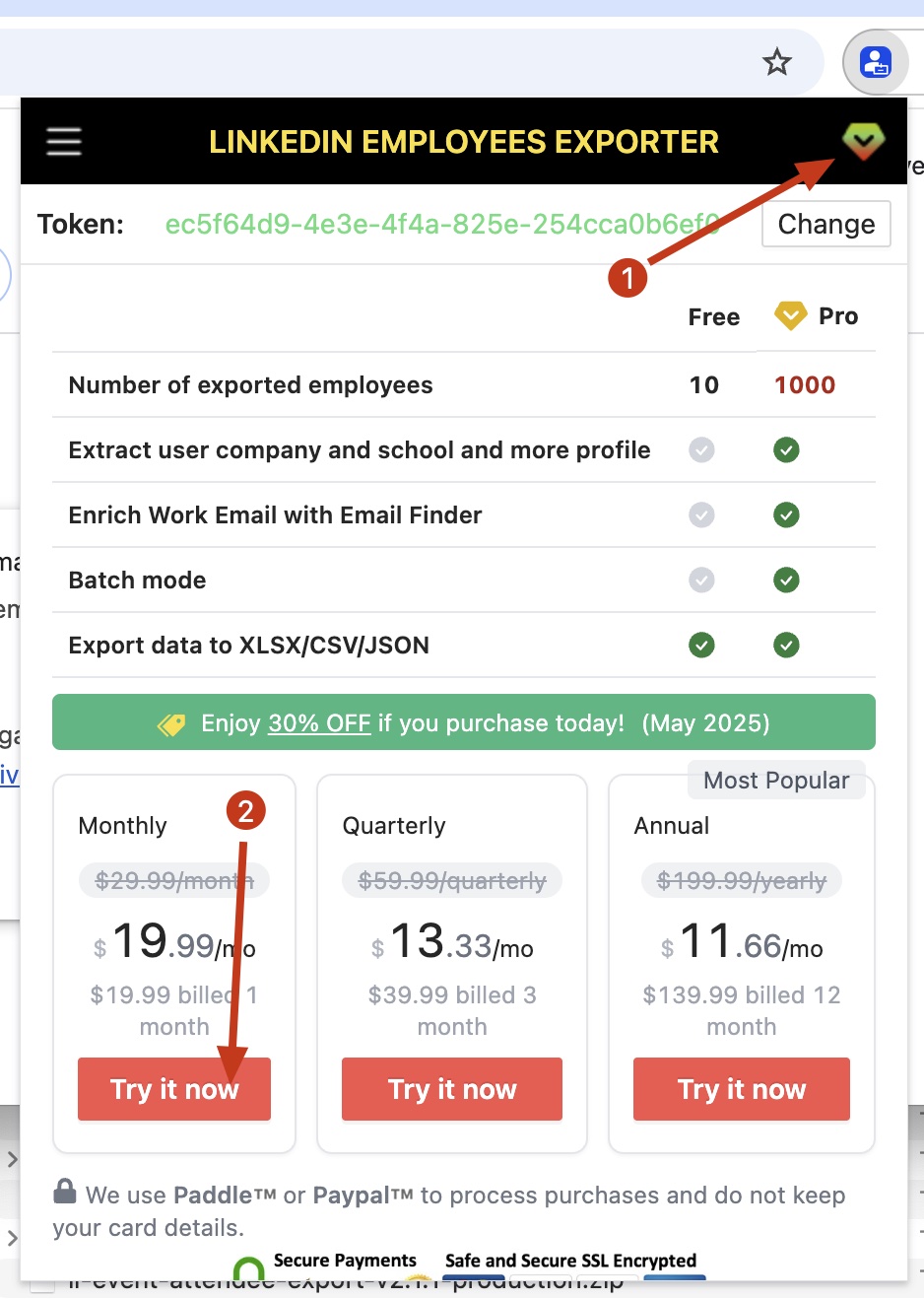Screen dimensions: 924x1299
Task: Click Try it now on the Annual plan
Action: (x=741, y=1089)
